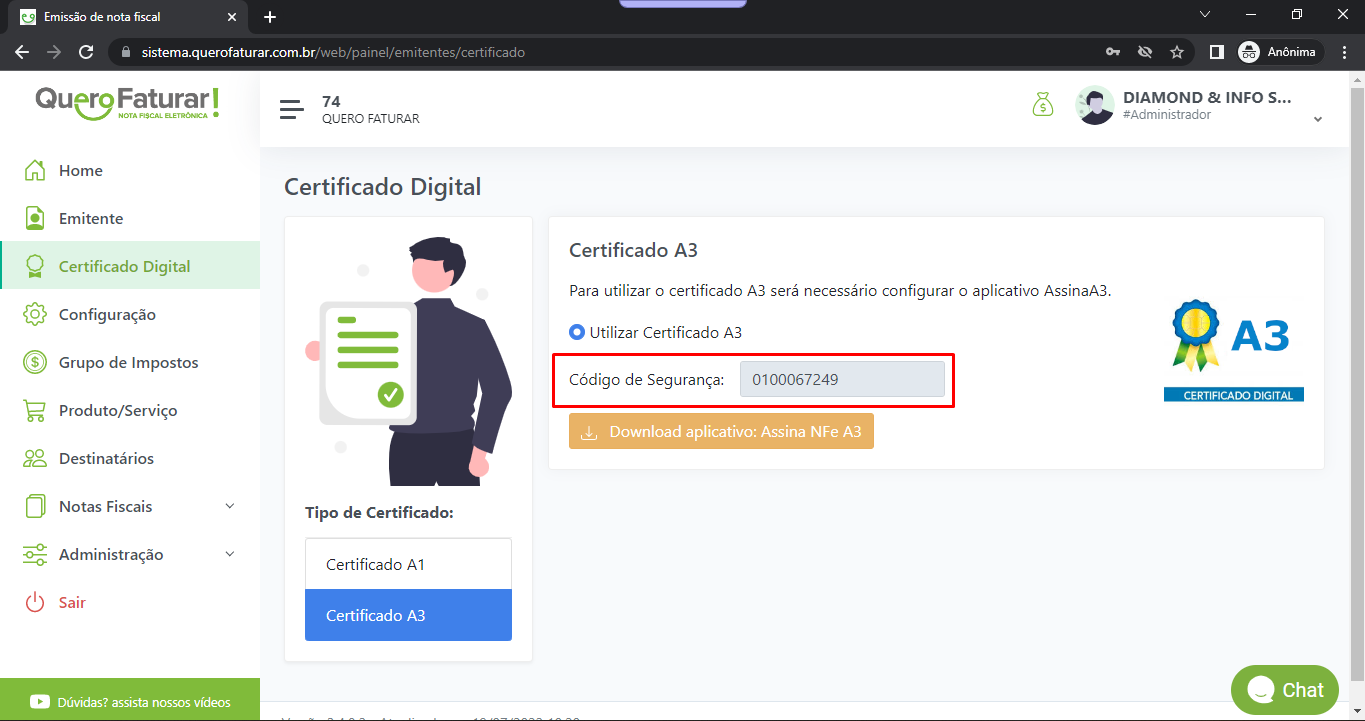Click the Emitente badge icon
The height and width of the screenshot is (721, 1365).
tap(35, 218)
